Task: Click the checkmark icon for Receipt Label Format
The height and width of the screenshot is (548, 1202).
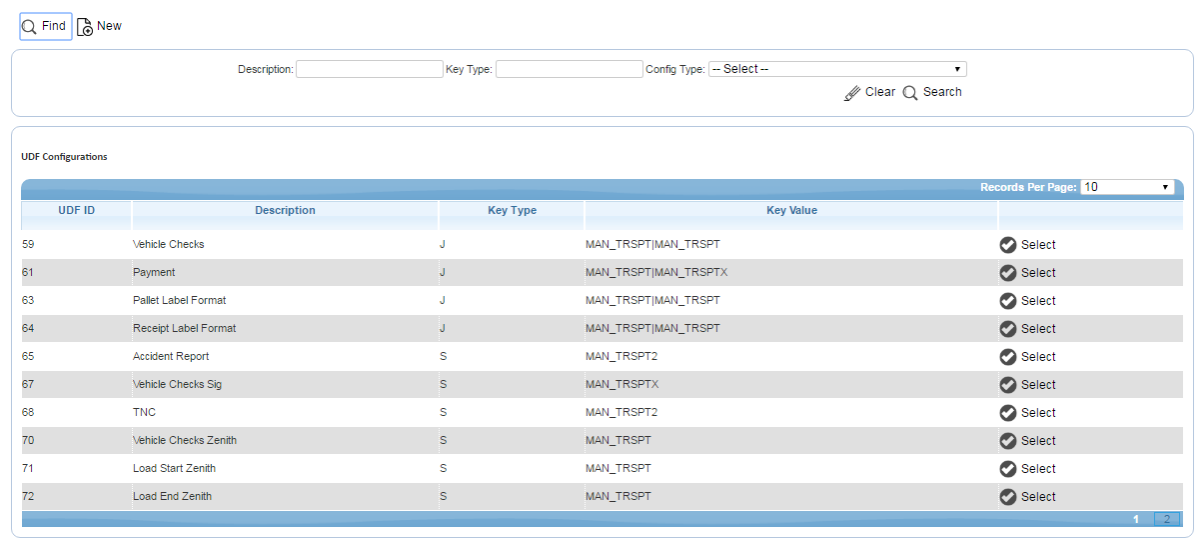Action: pos(1008,329)
